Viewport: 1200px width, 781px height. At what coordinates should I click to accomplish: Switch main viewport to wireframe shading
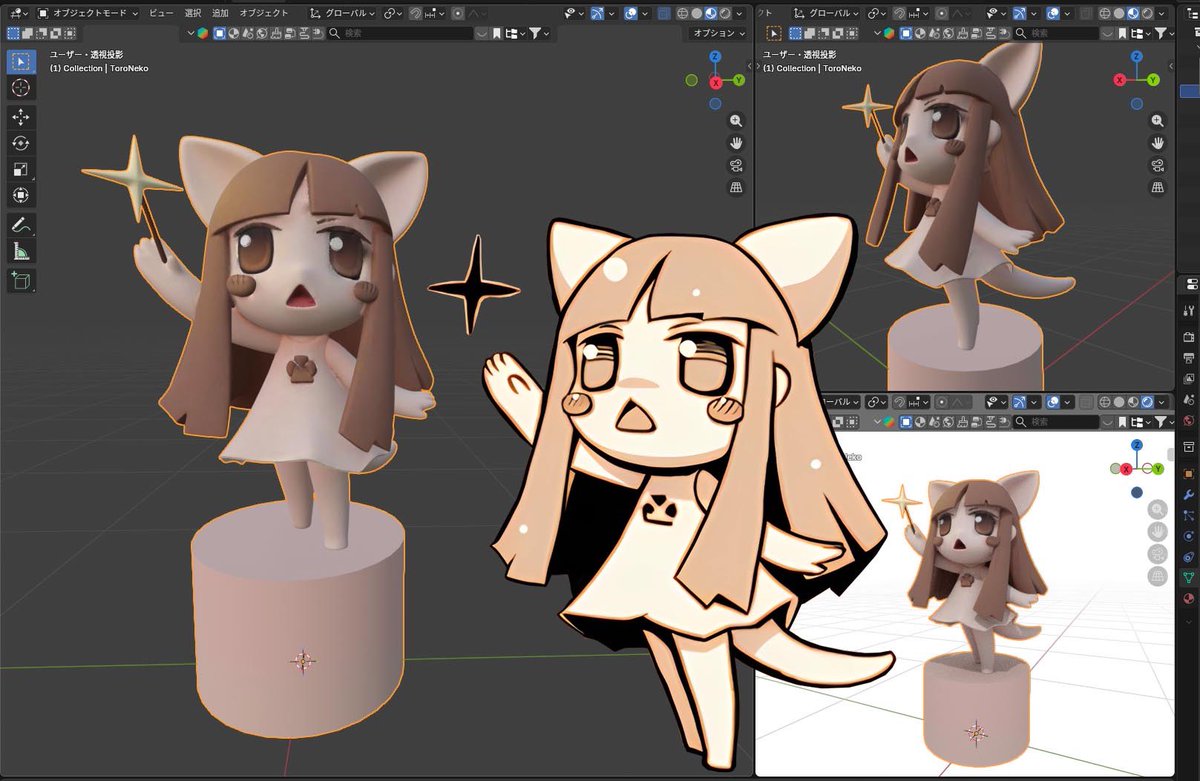point(682,14)
